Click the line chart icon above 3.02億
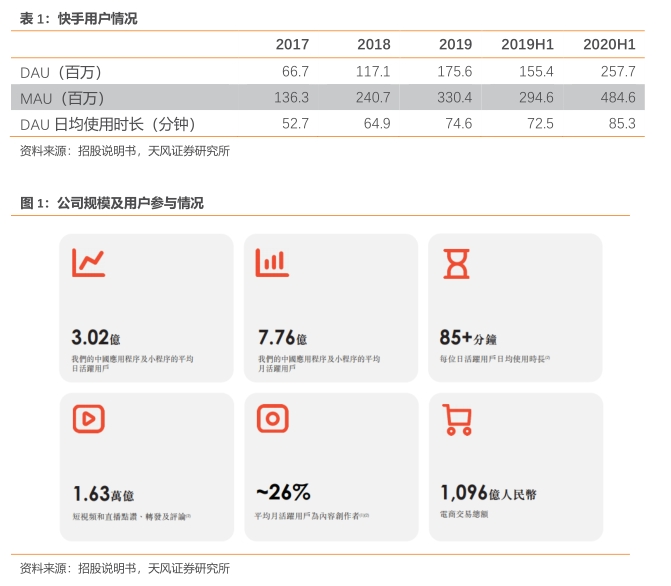671x586 pixels. click(89, 262)
